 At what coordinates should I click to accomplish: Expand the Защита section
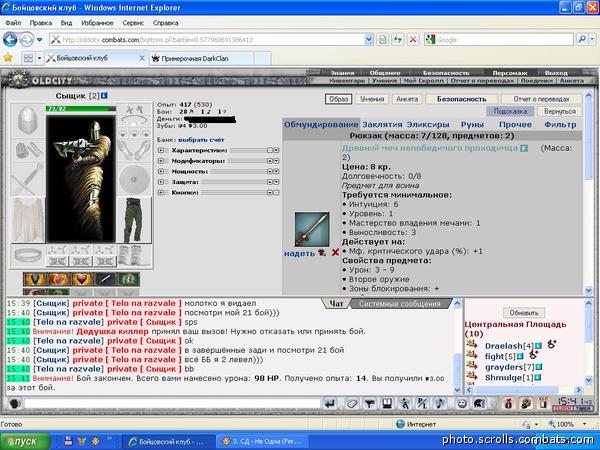click(x=161, y=182)
